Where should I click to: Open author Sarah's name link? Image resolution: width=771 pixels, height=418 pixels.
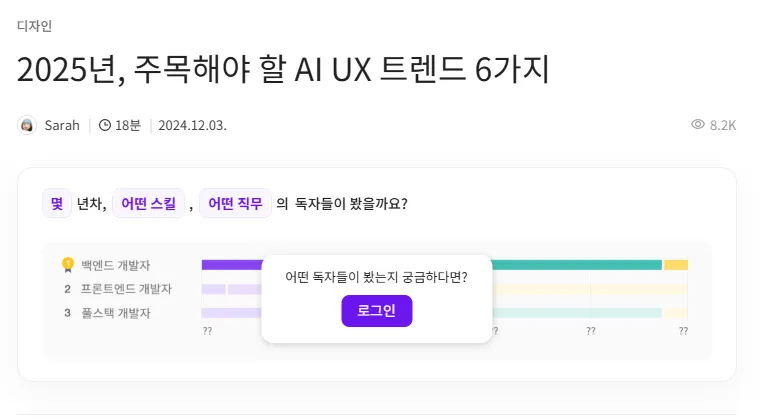tap(62, 125)
